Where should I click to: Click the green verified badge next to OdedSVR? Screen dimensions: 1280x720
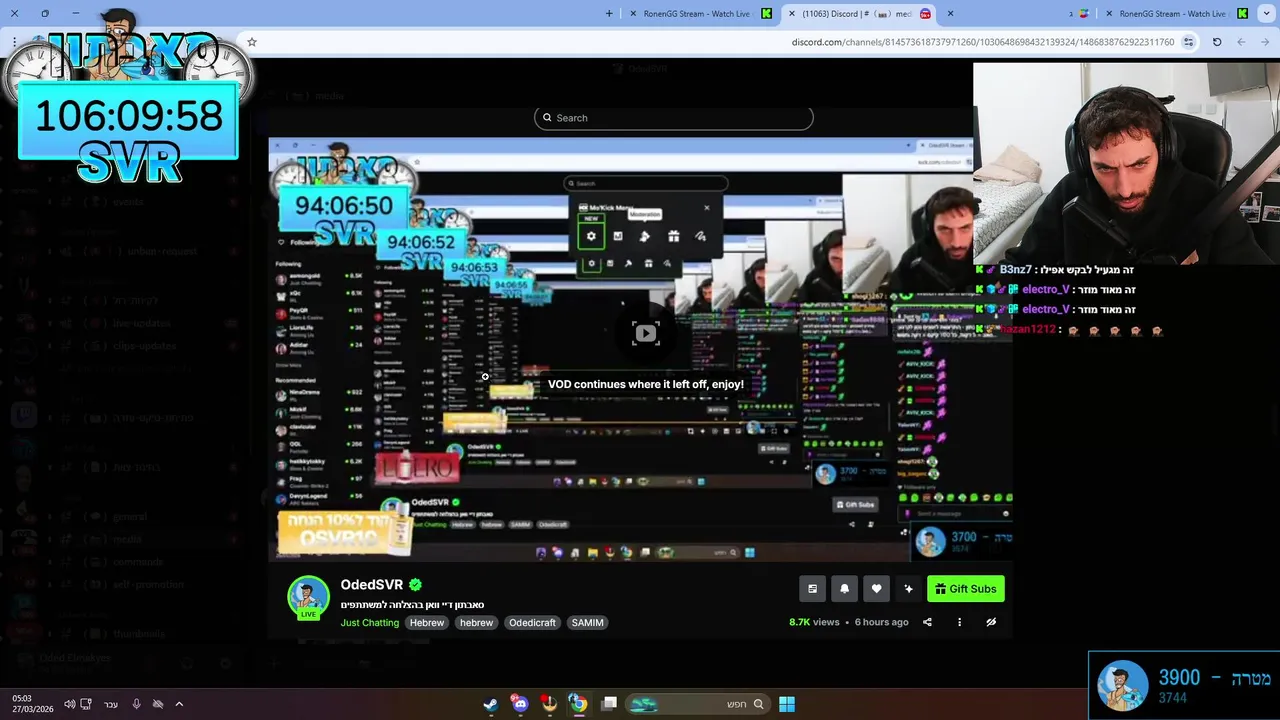click(415, 585)
